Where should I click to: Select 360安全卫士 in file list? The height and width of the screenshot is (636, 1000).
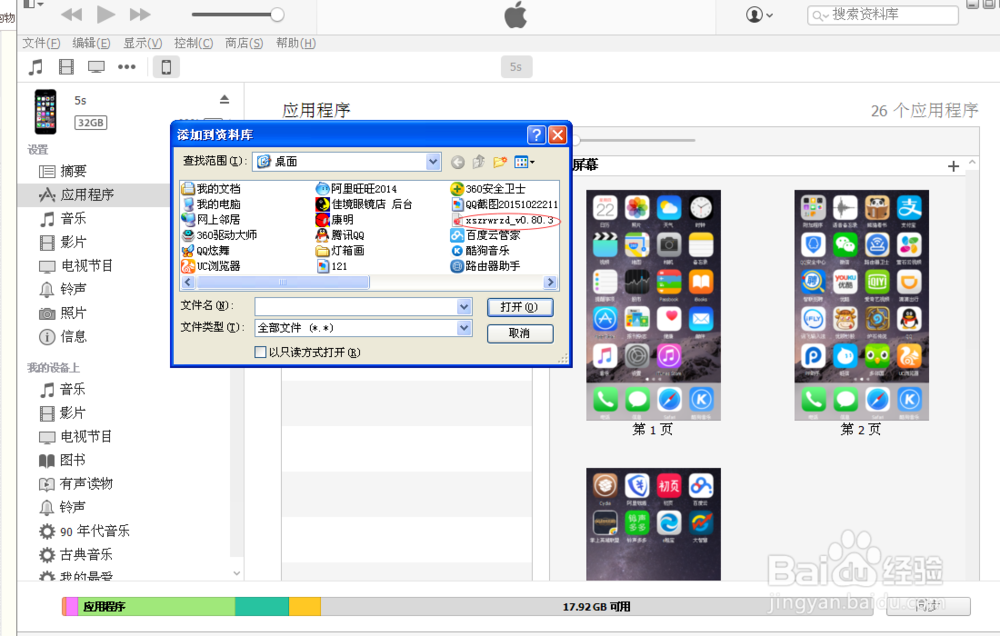pyautogui.click(x=489, y=189)
